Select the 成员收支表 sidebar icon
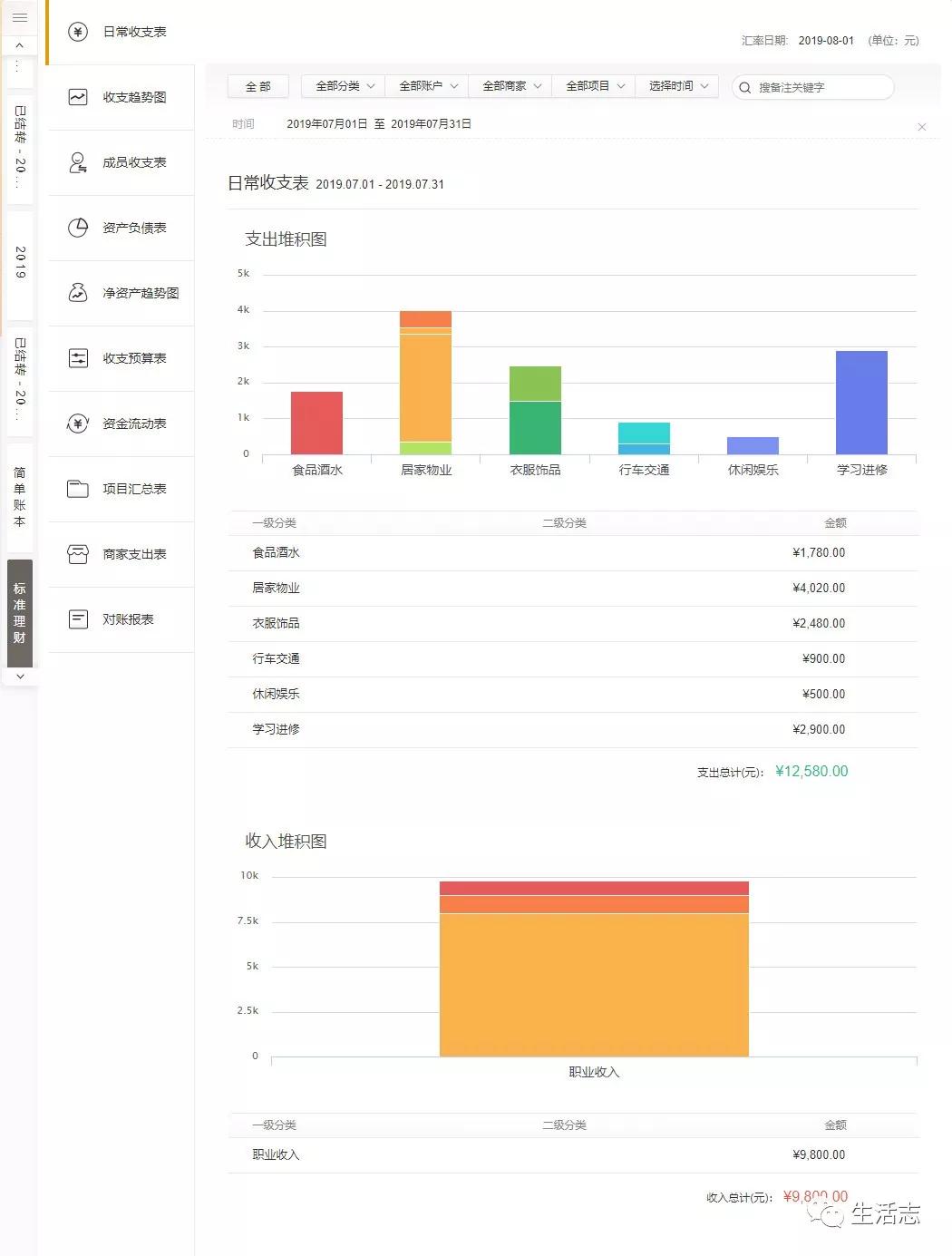The width and height of the screenshot is (952, 1256). [76, 163]
